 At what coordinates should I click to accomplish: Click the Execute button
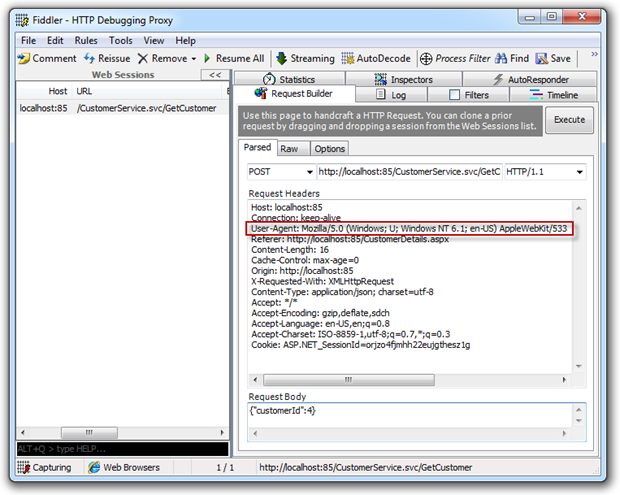pos(569,120)
